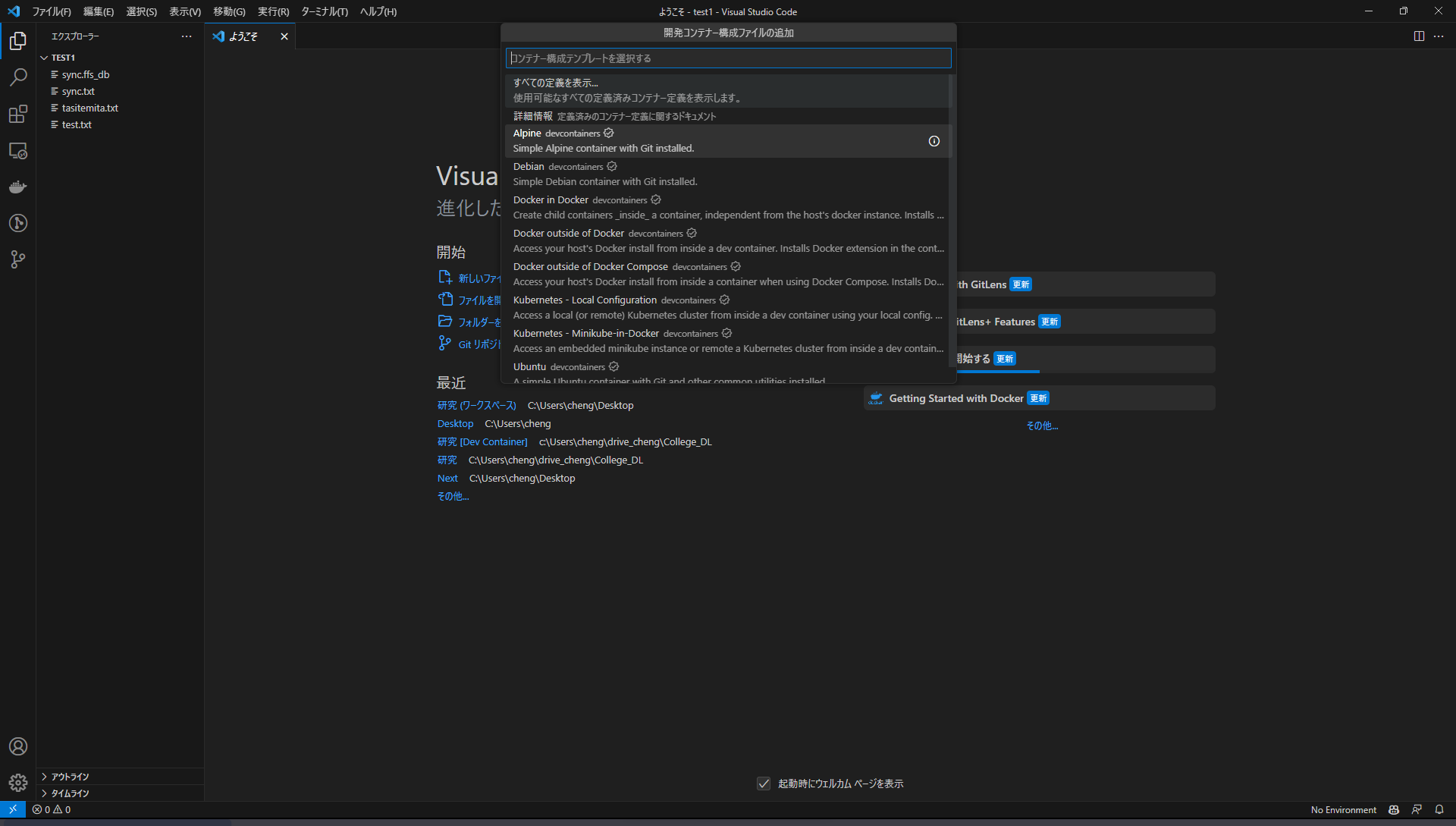
Task: Click the Copilot icon in status bar
Action: coord(1394,809)
